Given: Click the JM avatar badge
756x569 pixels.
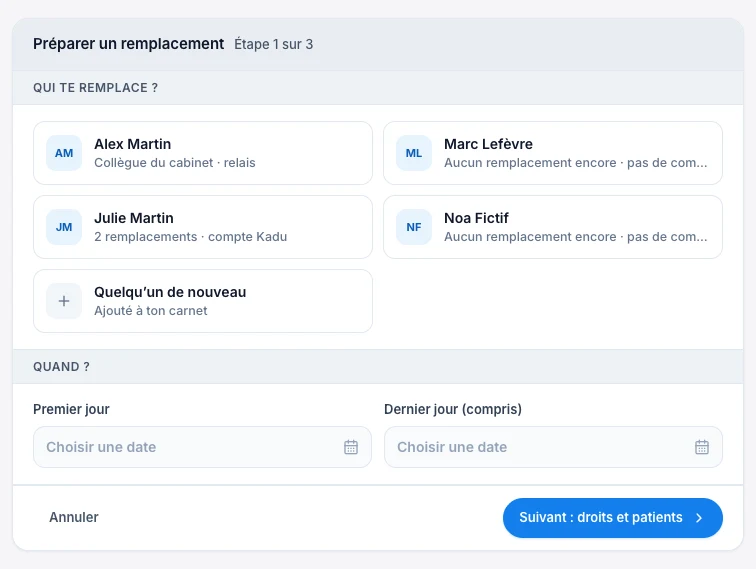Looking at the screenshot, I should tap(64, 227).
